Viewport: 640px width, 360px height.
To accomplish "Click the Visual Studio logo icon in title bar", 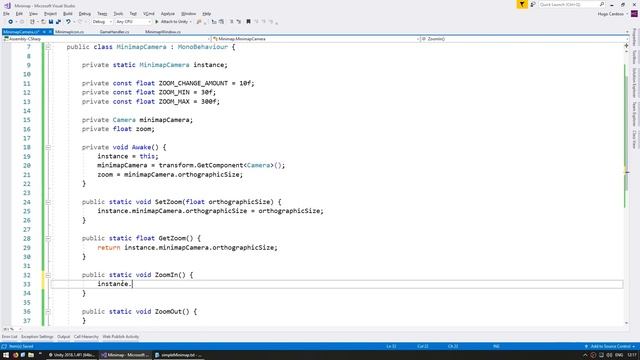I will 7,6.
